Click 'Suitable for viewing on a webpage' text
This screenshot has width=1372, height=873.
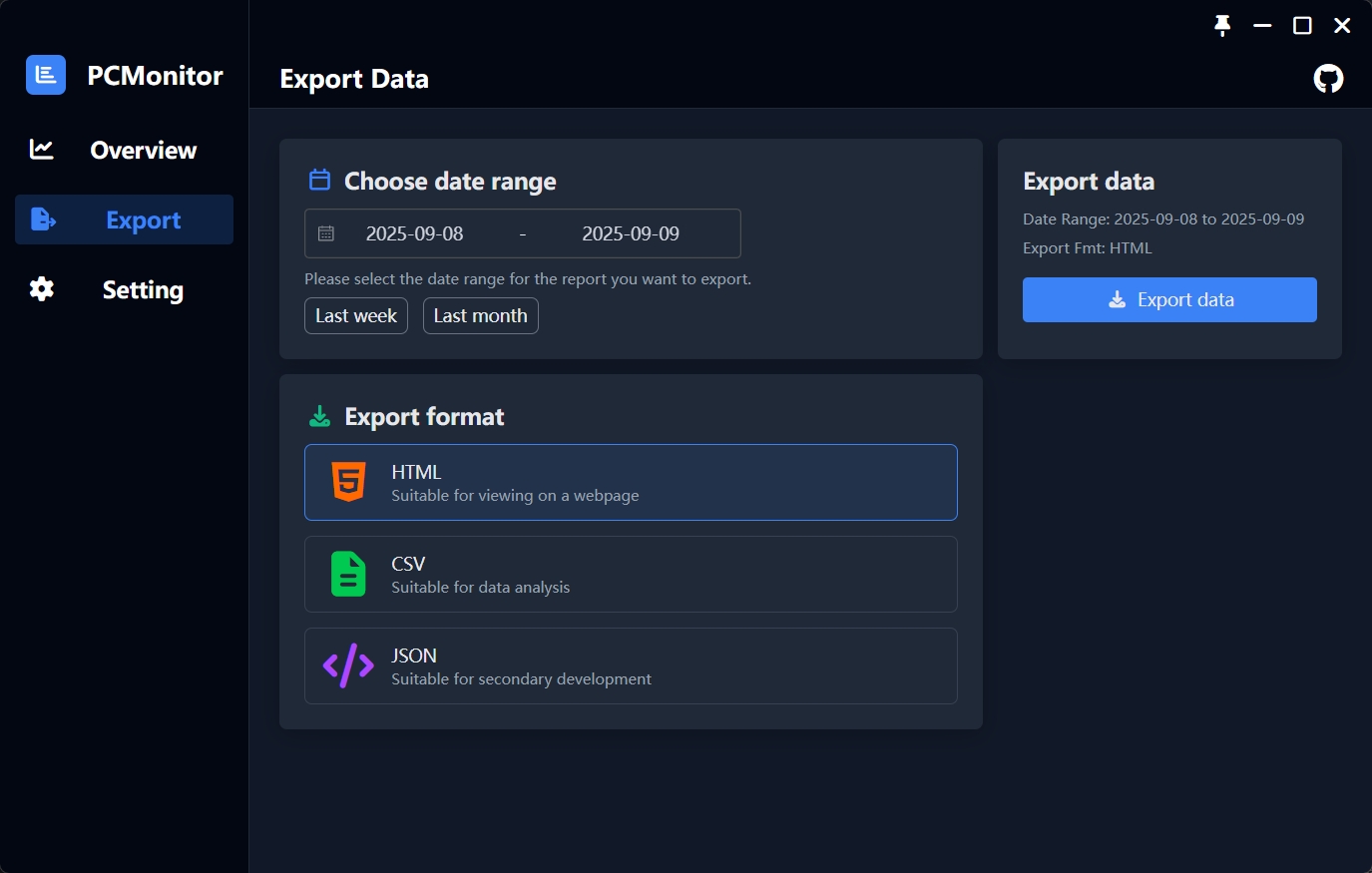(x=515, y=495)
